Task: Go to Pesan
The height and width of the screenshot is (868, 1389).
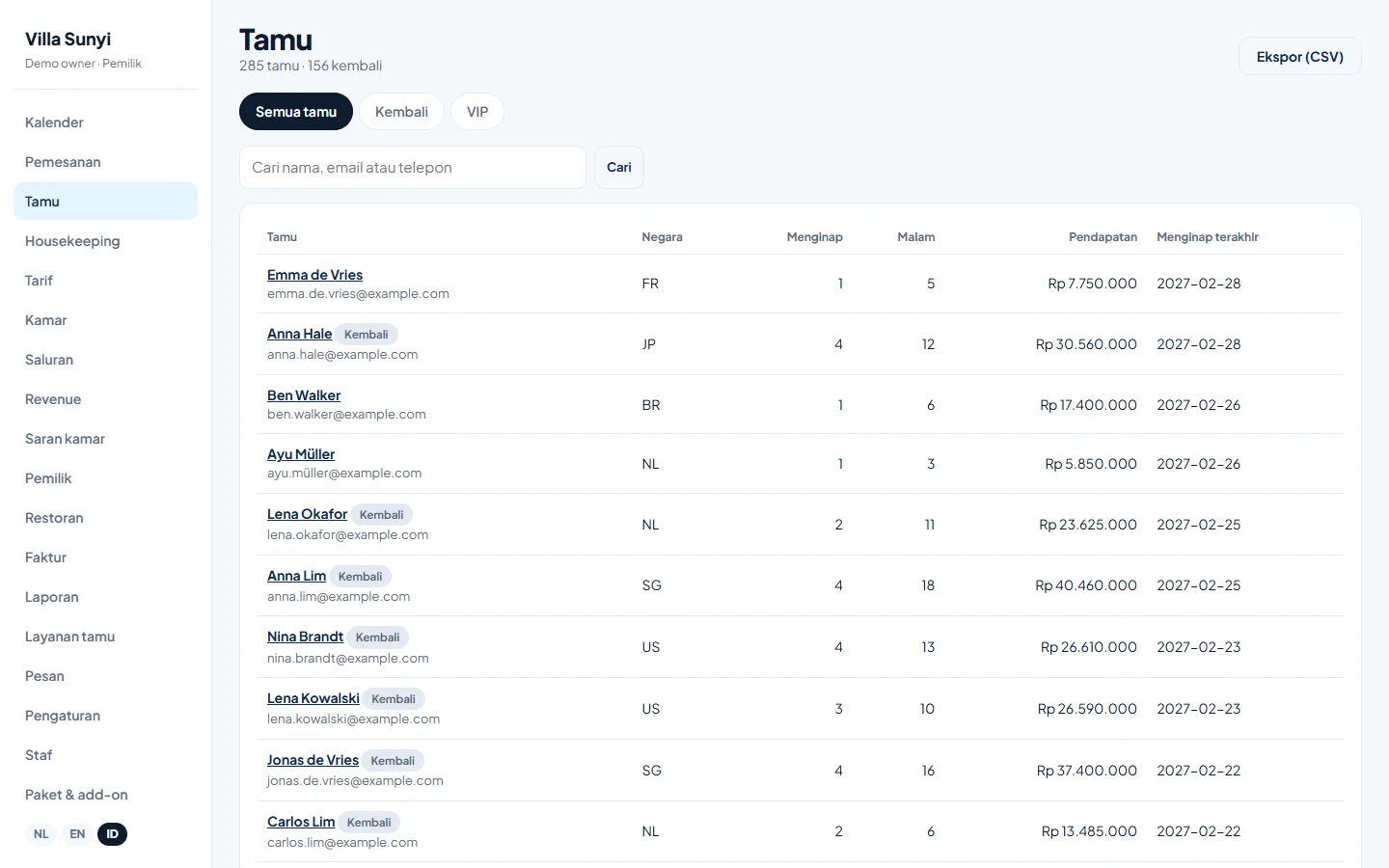Action: (x=105, y=676)
